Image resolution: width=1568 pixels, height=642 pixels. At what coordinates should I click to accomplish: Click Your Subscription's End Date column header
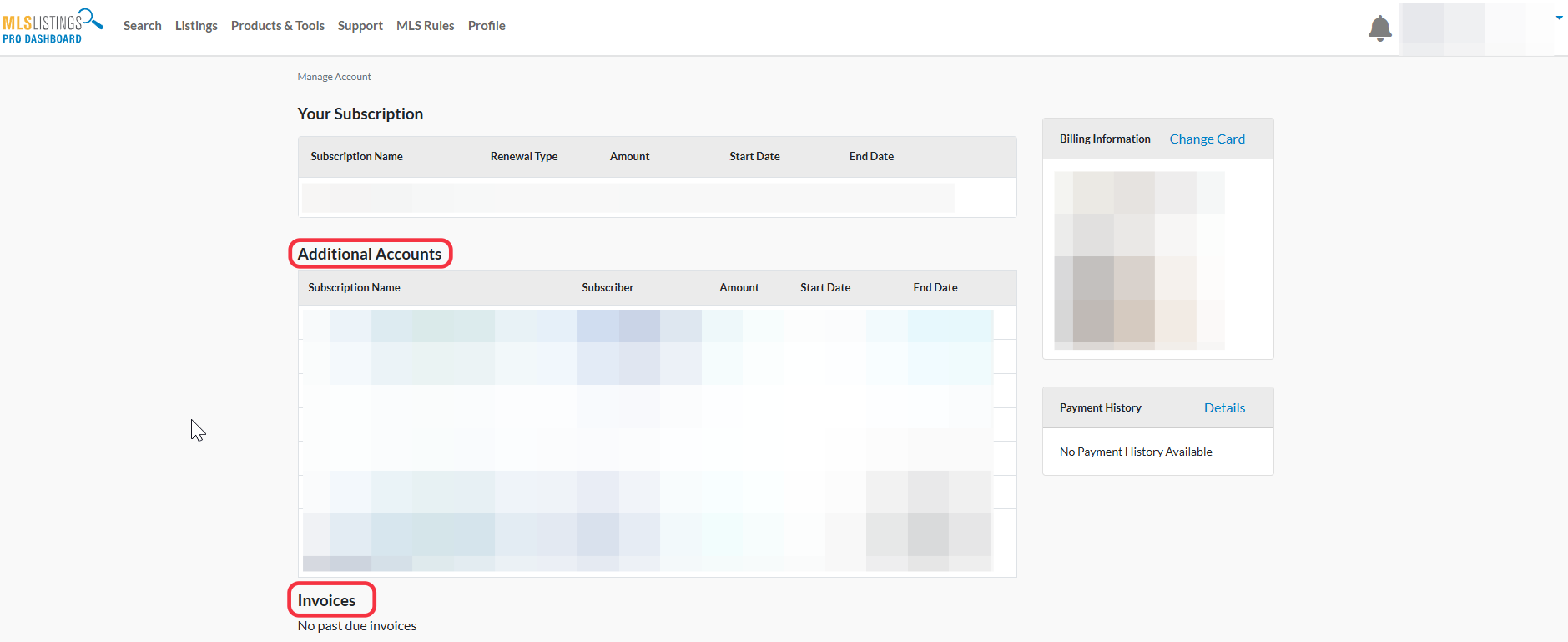coord(872,157)
